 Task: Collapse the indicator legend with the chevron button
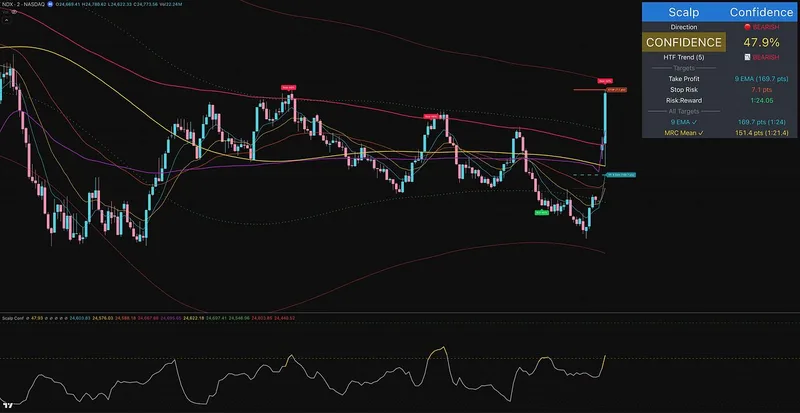pos(6,20)
